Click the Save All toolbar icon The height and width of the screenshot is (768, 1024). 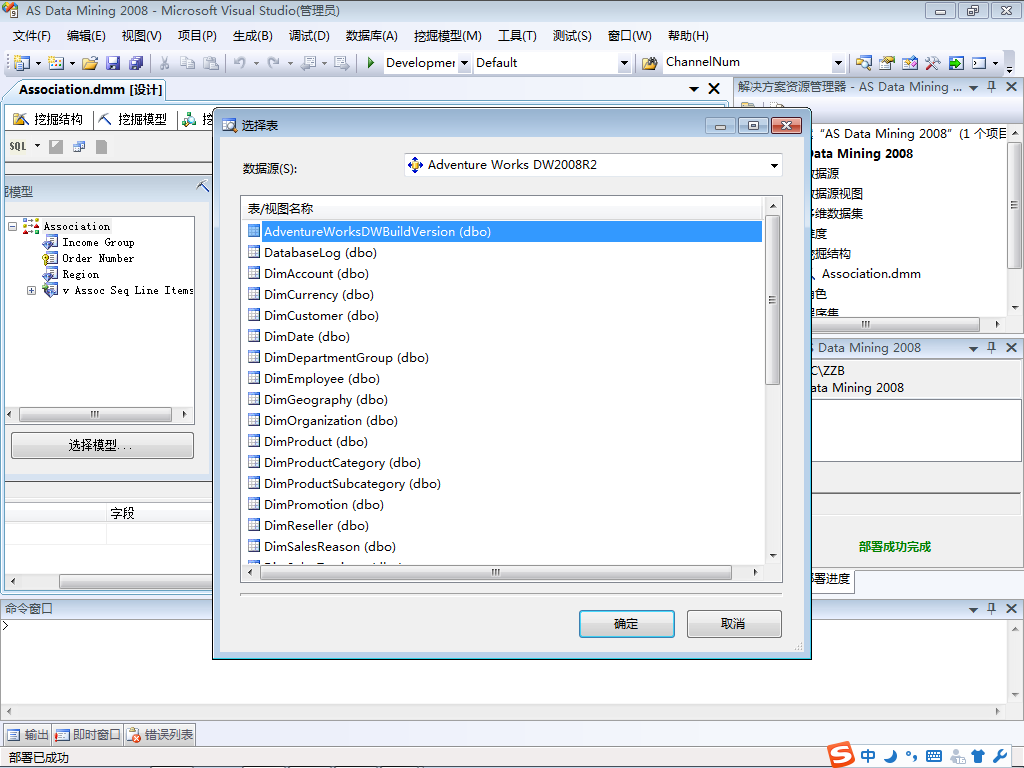click(136, 63)
